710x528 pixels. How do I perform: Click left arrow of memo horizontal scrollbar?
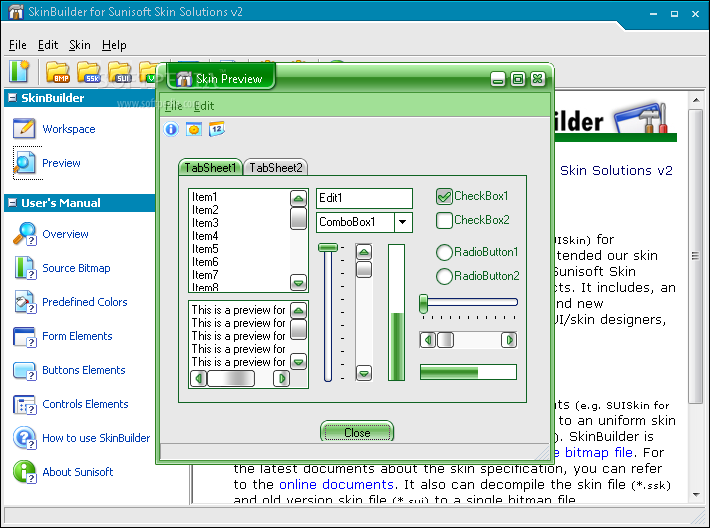click(x=198, y=378)
